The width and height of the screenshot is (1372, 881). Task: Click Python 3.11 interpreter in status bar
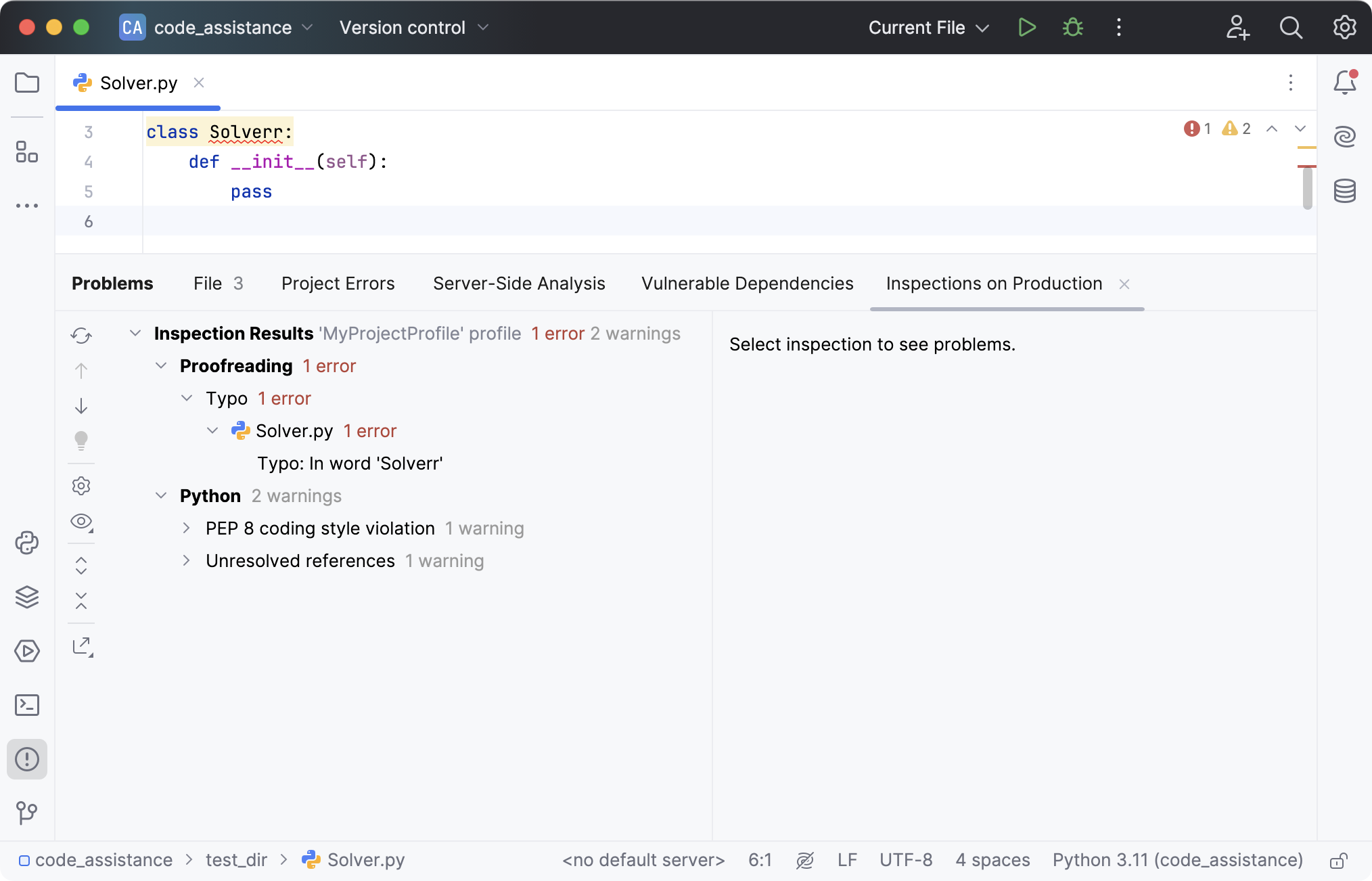pos(1177,860)
